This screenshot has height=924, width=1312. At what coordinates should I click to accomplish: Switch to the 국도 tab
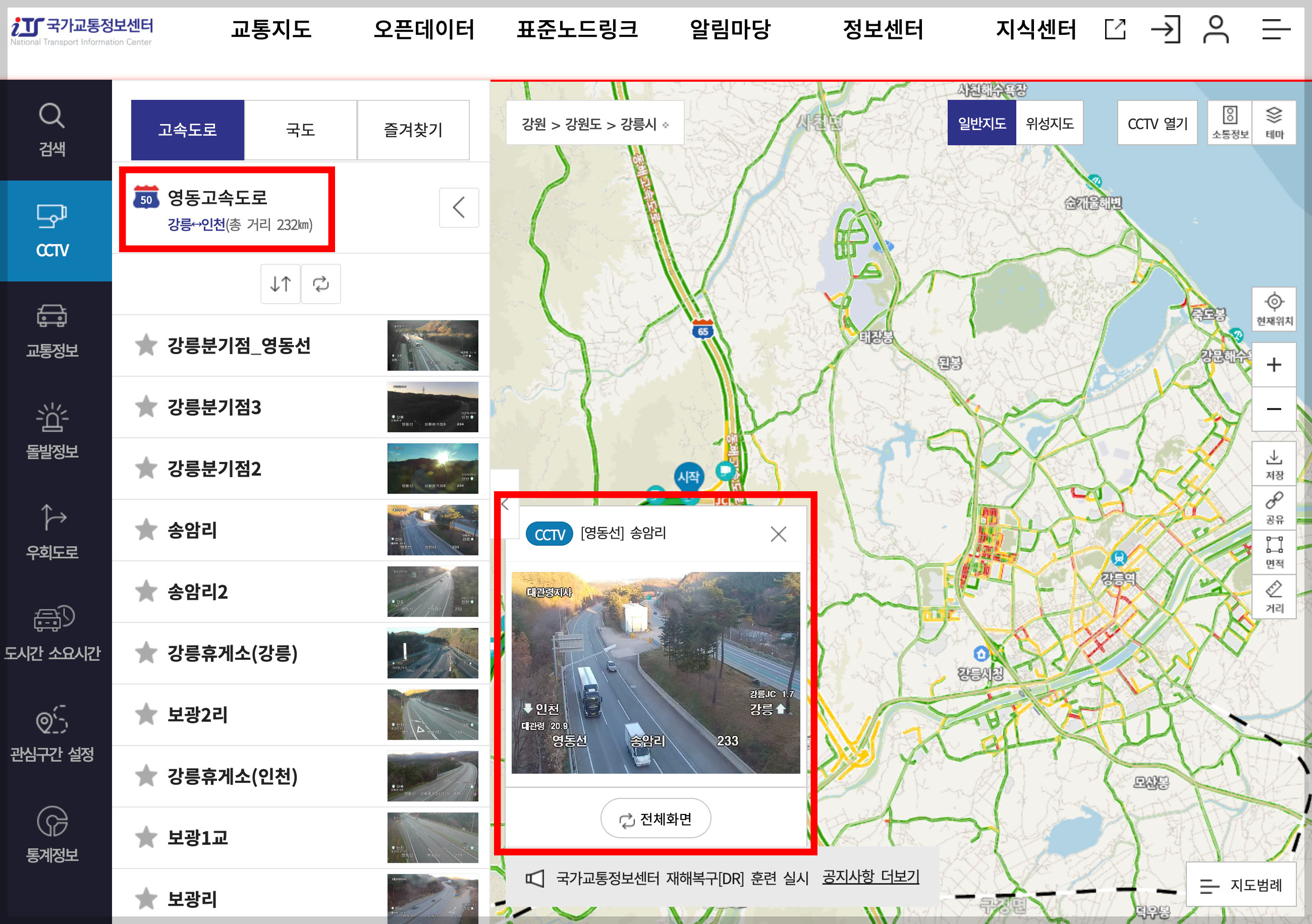click(300, 129)
